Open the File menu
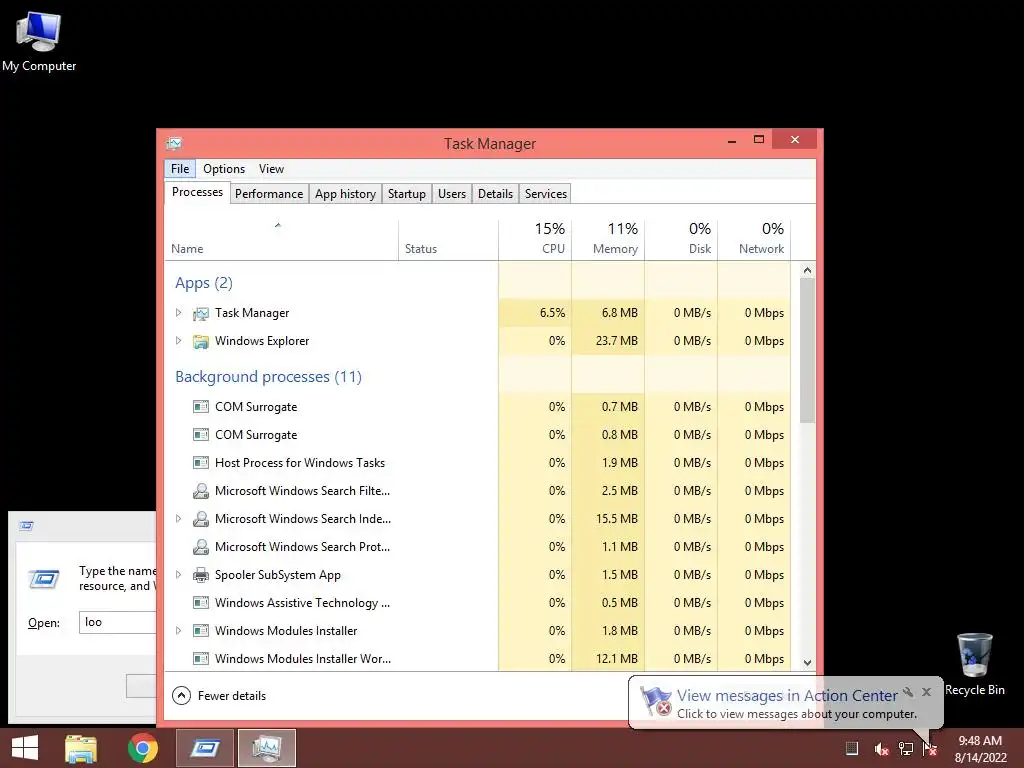Viewport: 1024px width, 768px height. click(x=180, y=168)
